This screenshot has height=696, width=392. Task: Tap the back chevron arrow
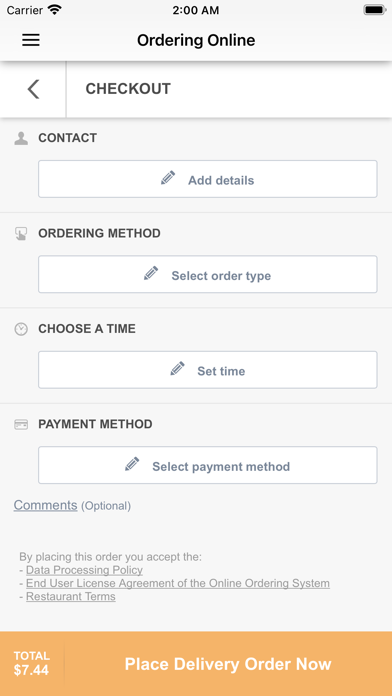pyautogui.click(x=33, y=89)
